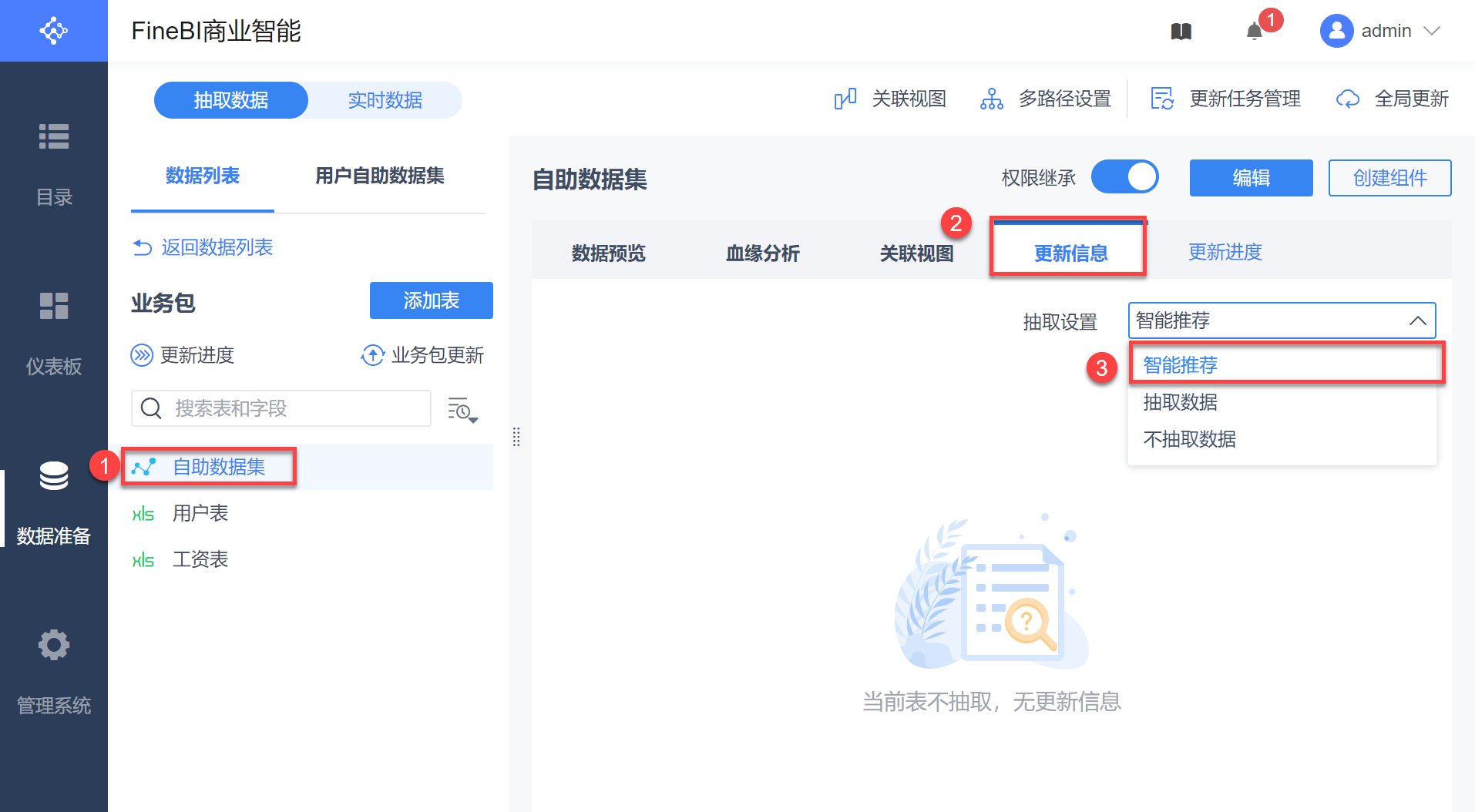1475x812 pixels.
Task: Click the 返回数据列表 link
Action: point(217,247)
